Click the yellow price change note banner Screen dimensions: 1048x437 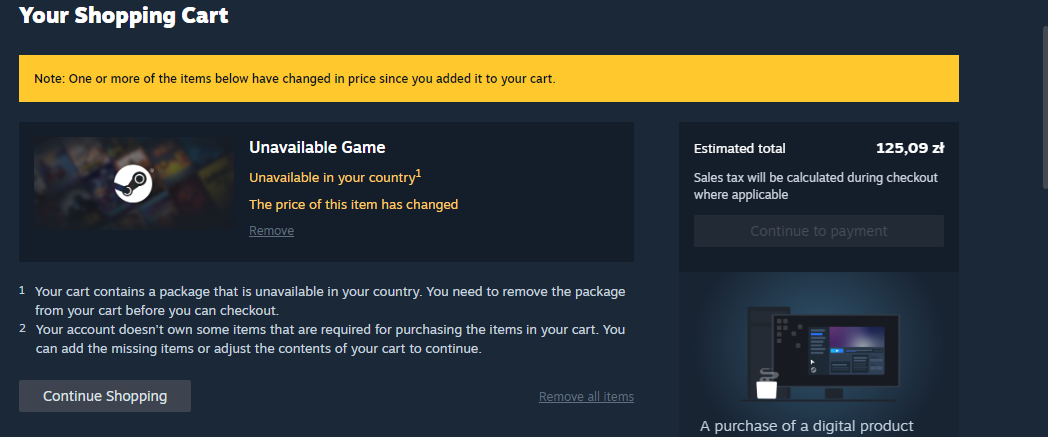(488, 78)
